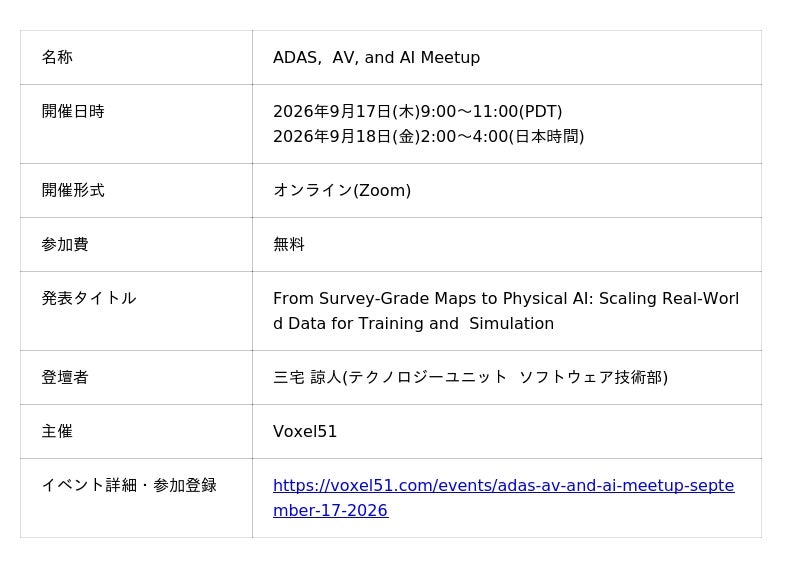Image resolution: width=800 pixels, height=568 pixels.
Task: Click the 開催日時 label cell
Action: coord(136,124)
